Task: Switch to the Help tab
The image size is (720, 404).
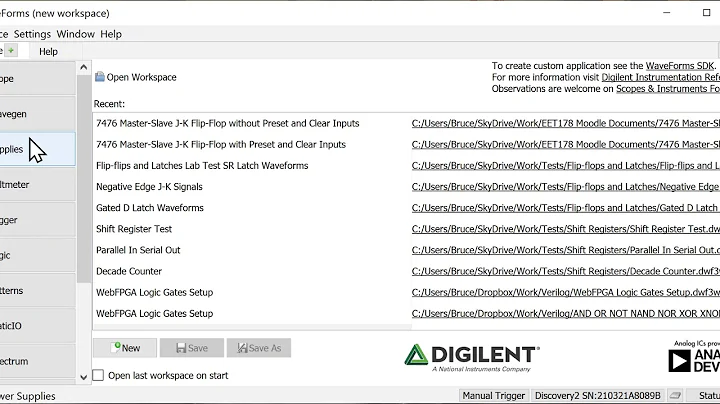Action: [48, 51]
